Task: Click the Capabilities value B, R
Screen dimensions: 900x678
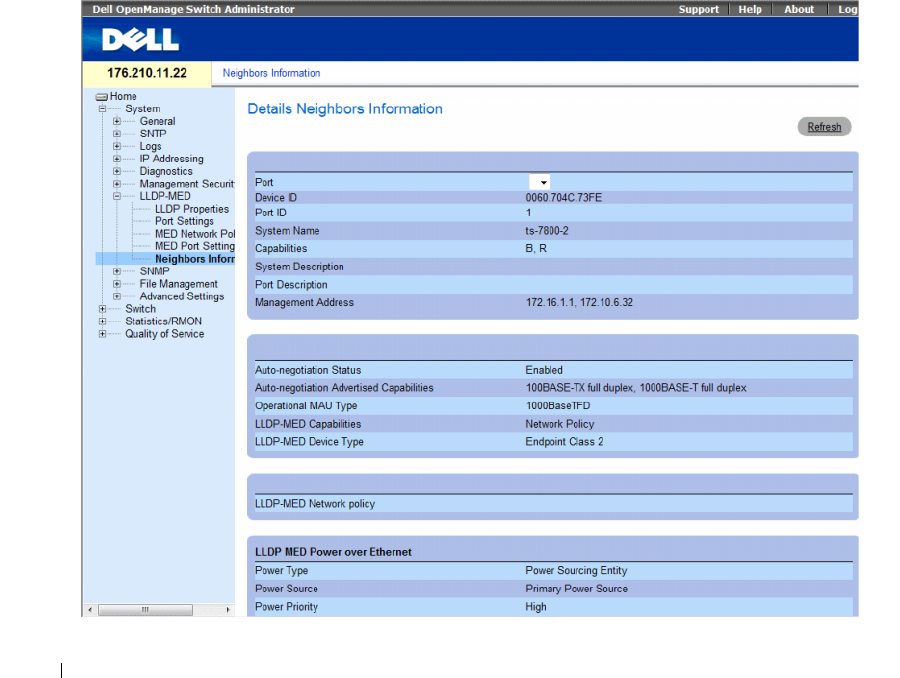Action: [x=536, y=249]
